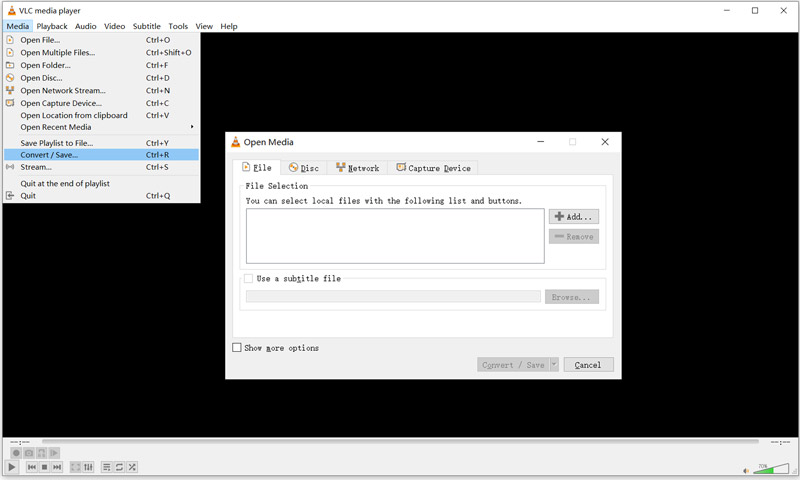This screenshot has height=480, width=800.
Task: Open the View menu
Action: pyautogui.click(x=204, y=26)
